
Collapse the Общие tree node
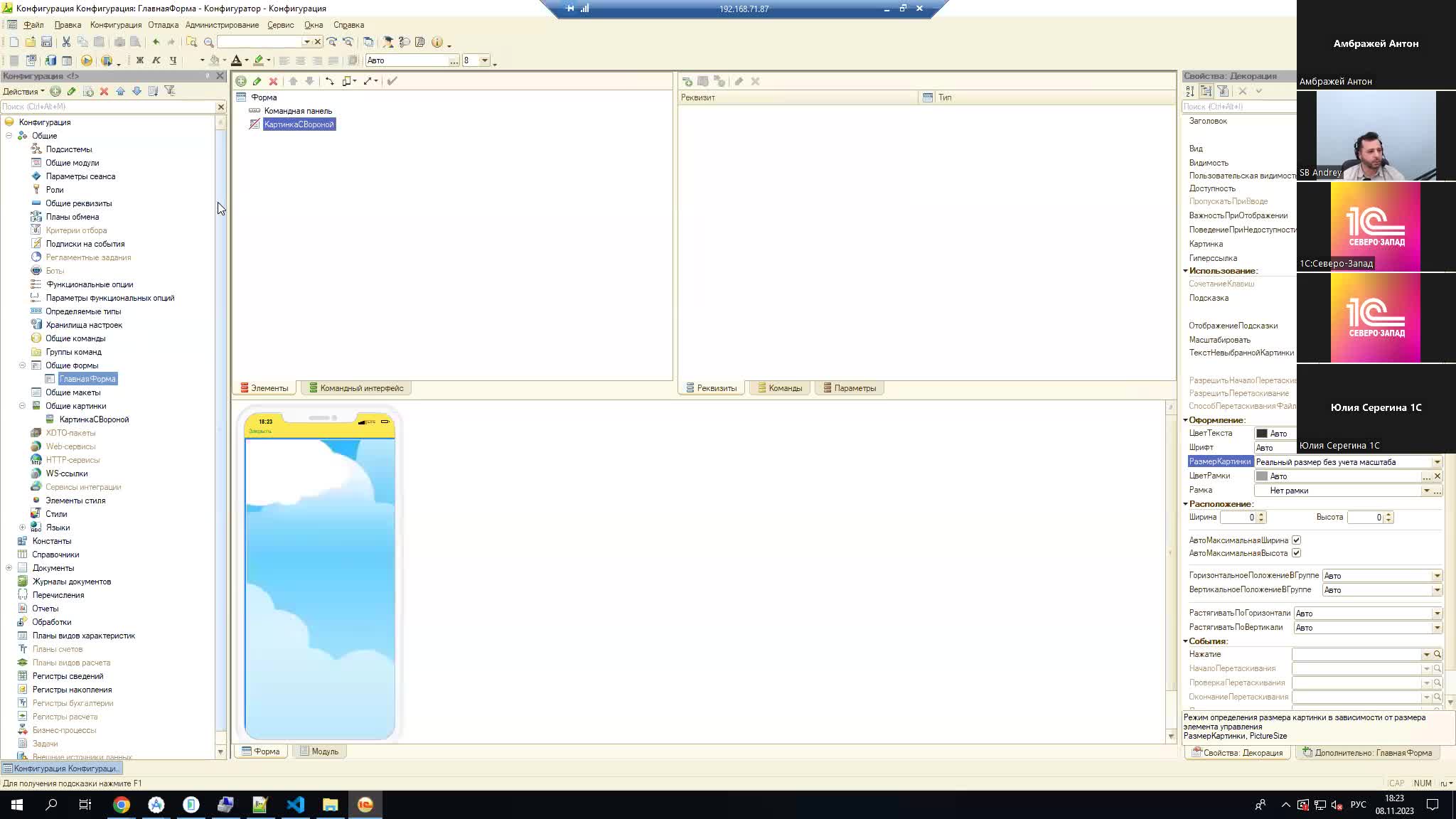pyautogui.click(x=9, y=136)
